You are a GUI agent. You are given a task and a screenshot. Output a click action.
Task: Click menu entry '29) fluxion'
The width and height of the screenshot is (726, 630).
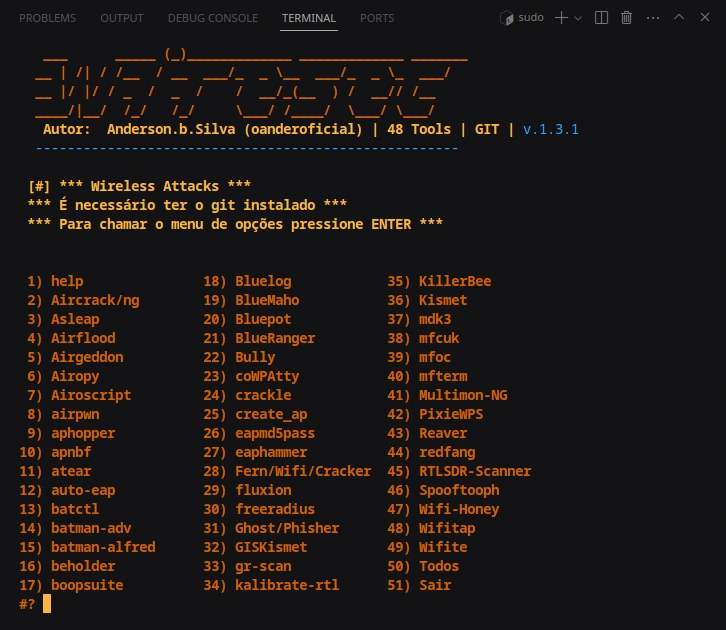[x=247, y=490]
